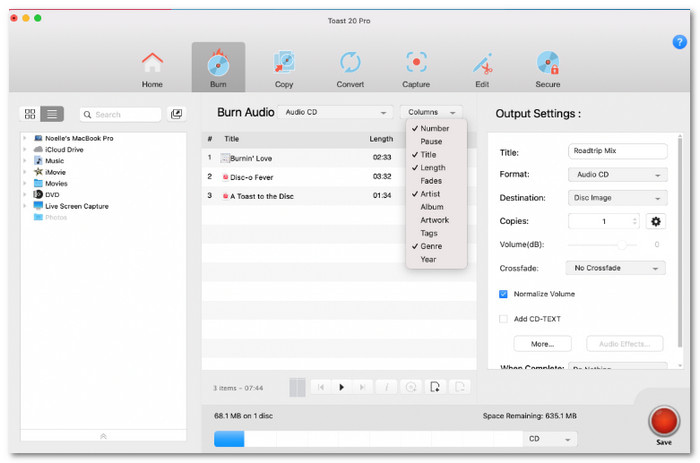Click the Title field showing Roadtrip Mix
This screenshot has height=463, width=700.
click(617, 151)
